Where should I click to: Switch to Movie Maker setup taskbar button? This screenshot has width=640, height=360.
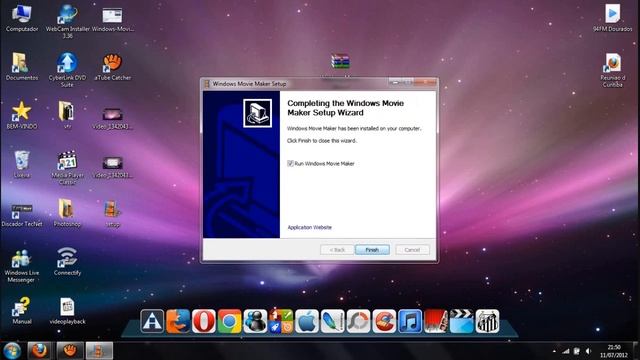99,351
